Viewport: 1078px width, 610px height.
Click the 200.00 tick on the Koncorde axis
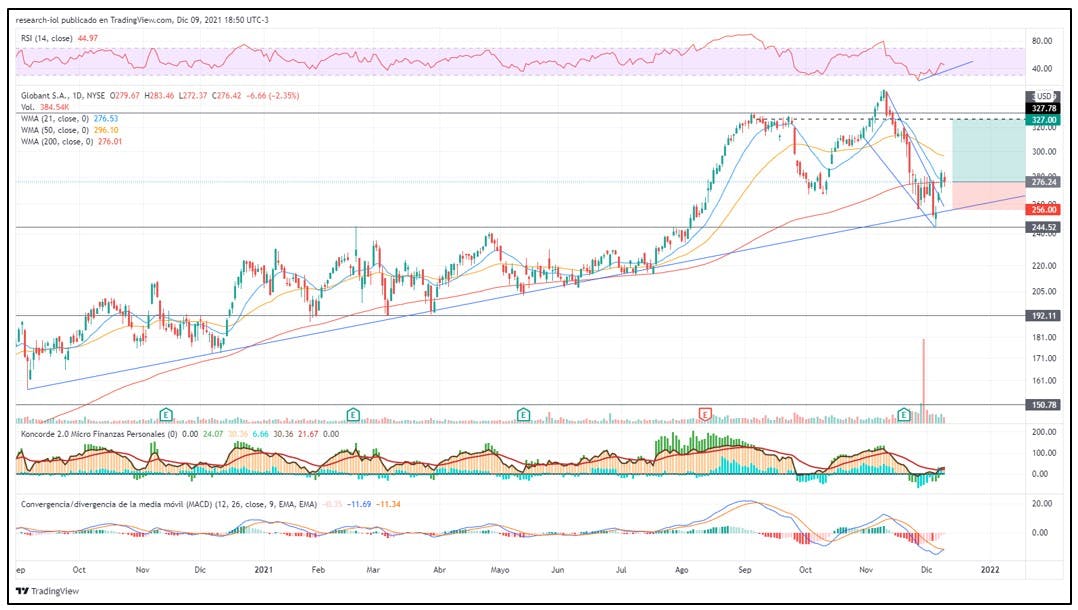tap(1044, 432)
